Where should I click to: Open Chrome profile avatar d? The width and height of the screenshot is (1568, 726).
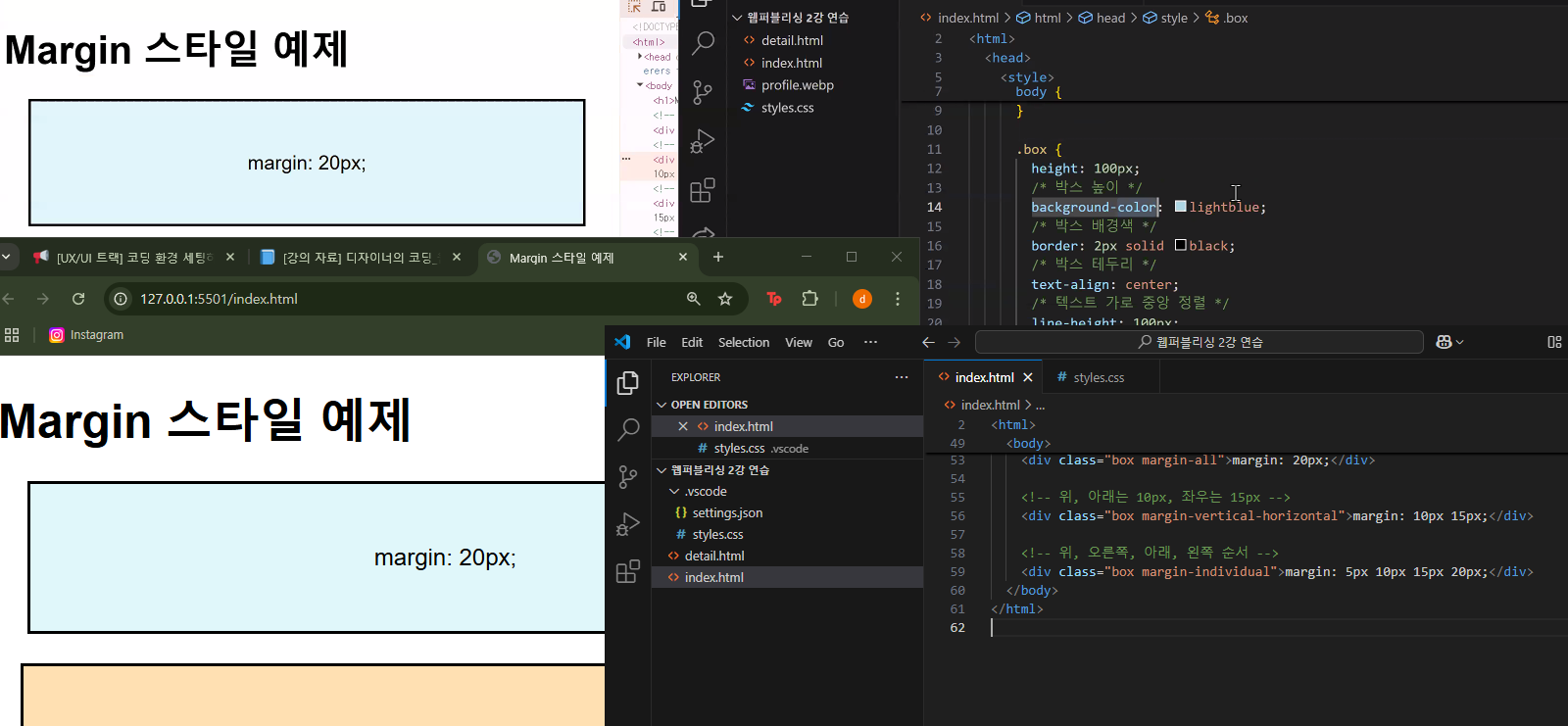[862, 299]
